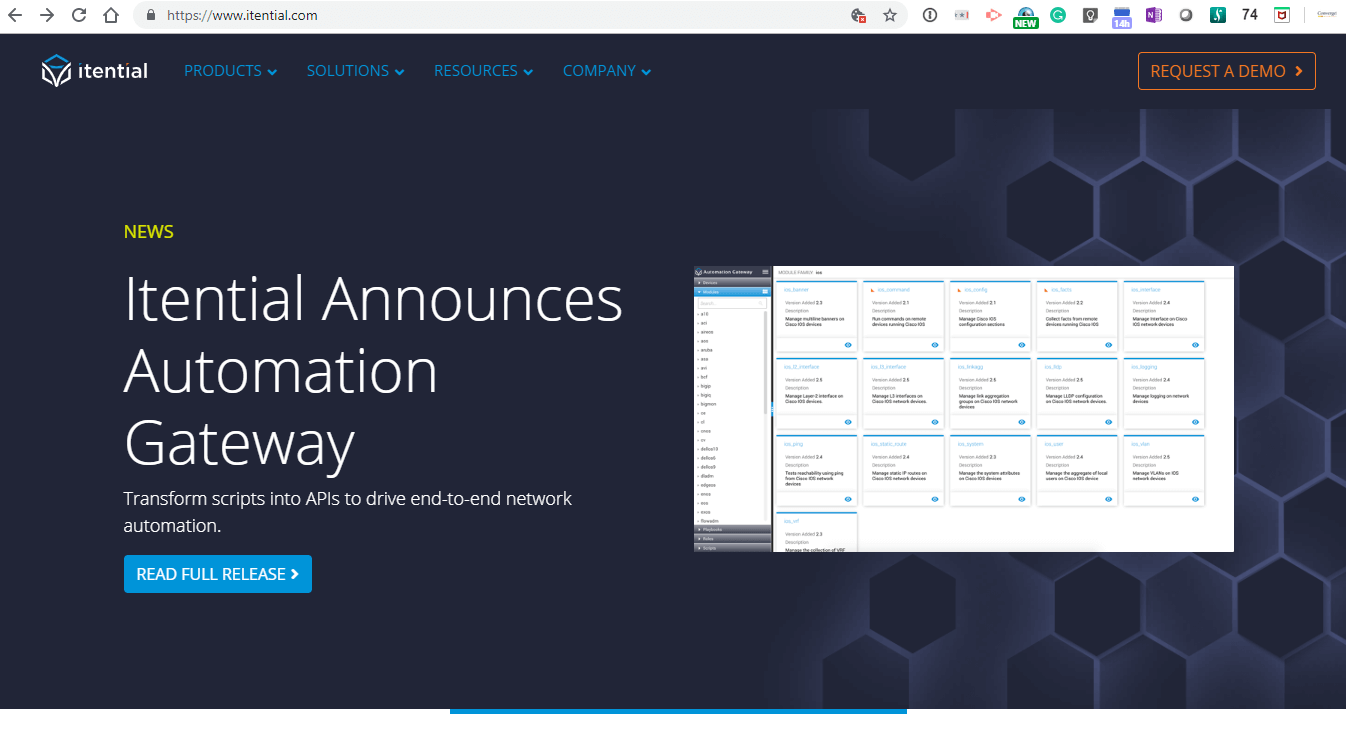
Task: Click the Itential logo in the navigation bar
Action: point(94,70)
